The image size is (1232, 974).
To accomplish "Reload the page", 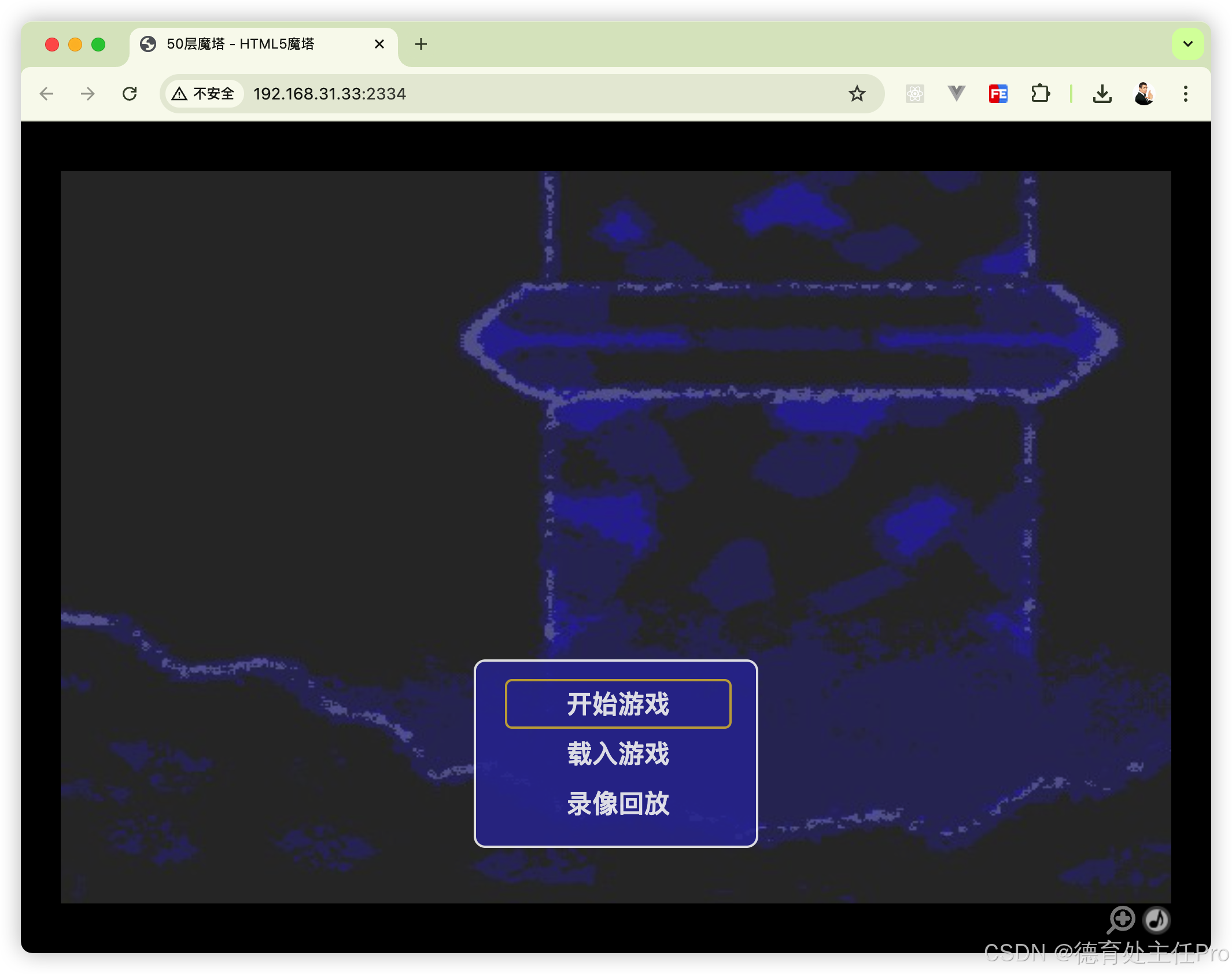I will pyautogui.click(x=130, y=94).
